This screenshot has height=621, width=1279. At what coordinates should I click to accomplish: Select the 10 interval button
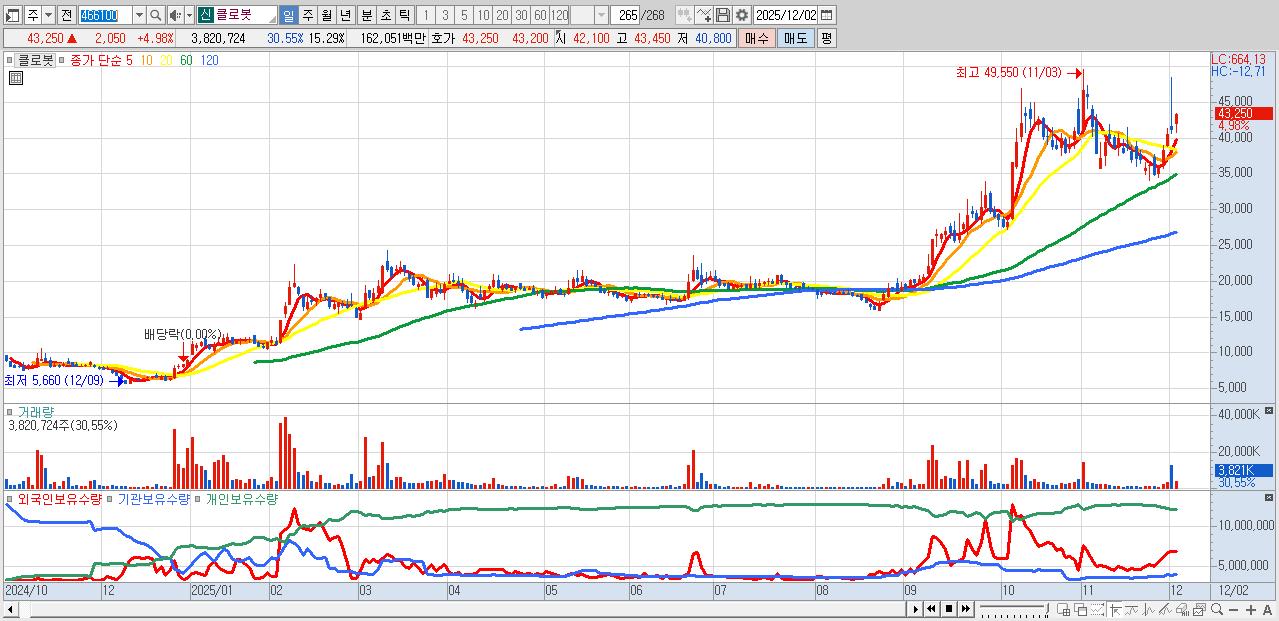pyautogui.click(x=483, y=15)
